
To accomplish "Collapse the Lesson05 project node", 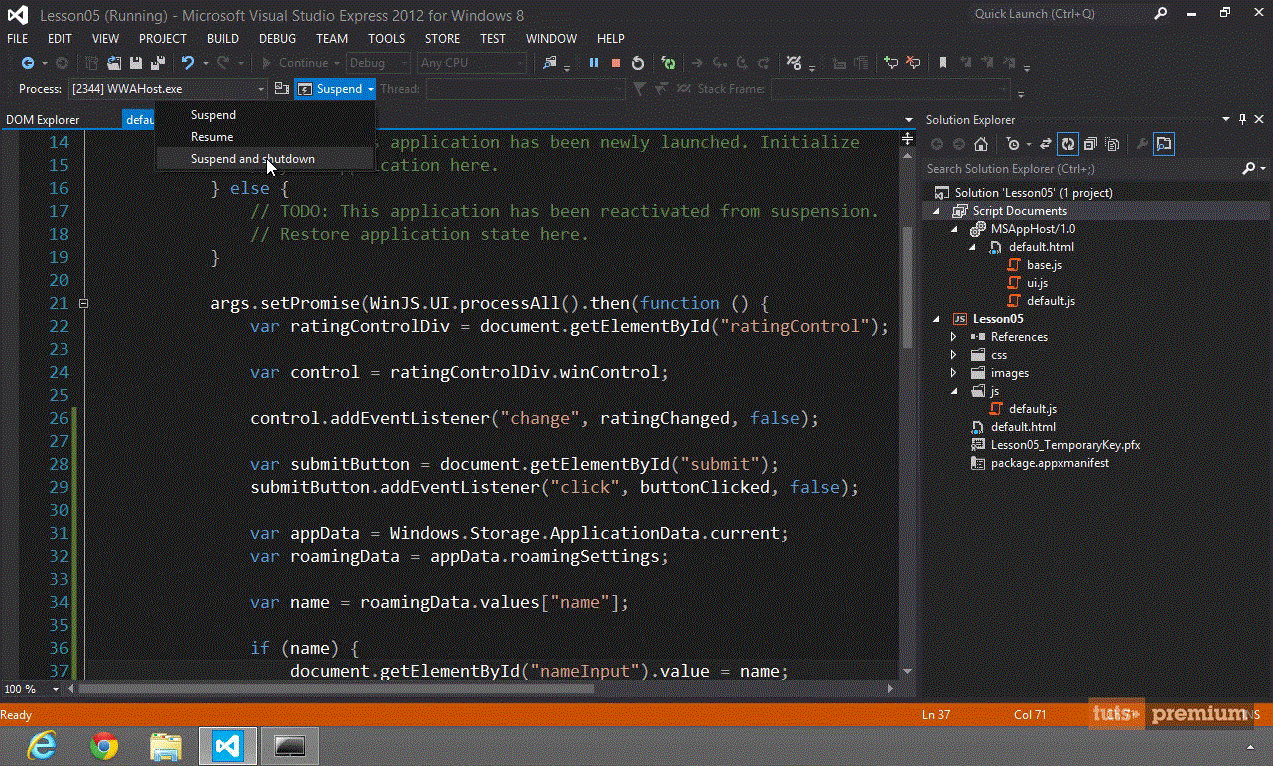I will 936,319.
